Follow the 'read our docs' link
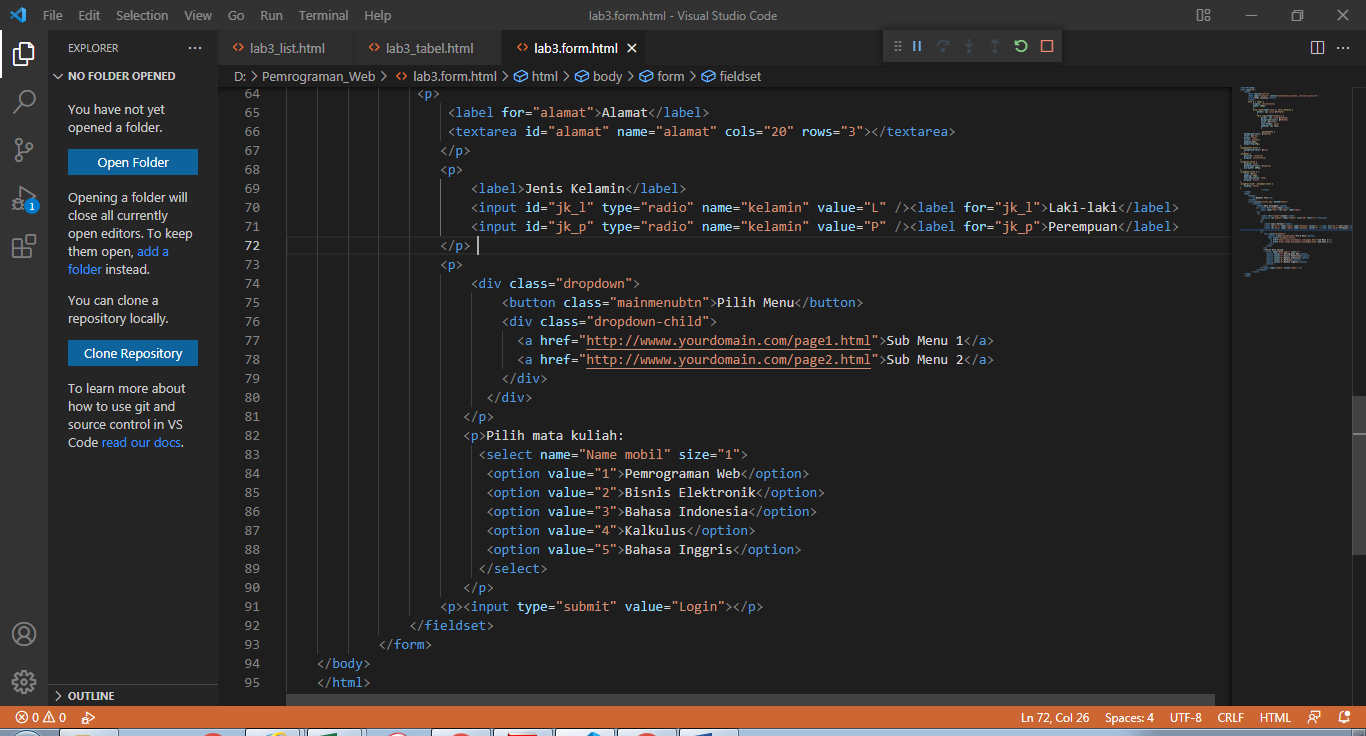1366x736 pixels. (141, 442)
